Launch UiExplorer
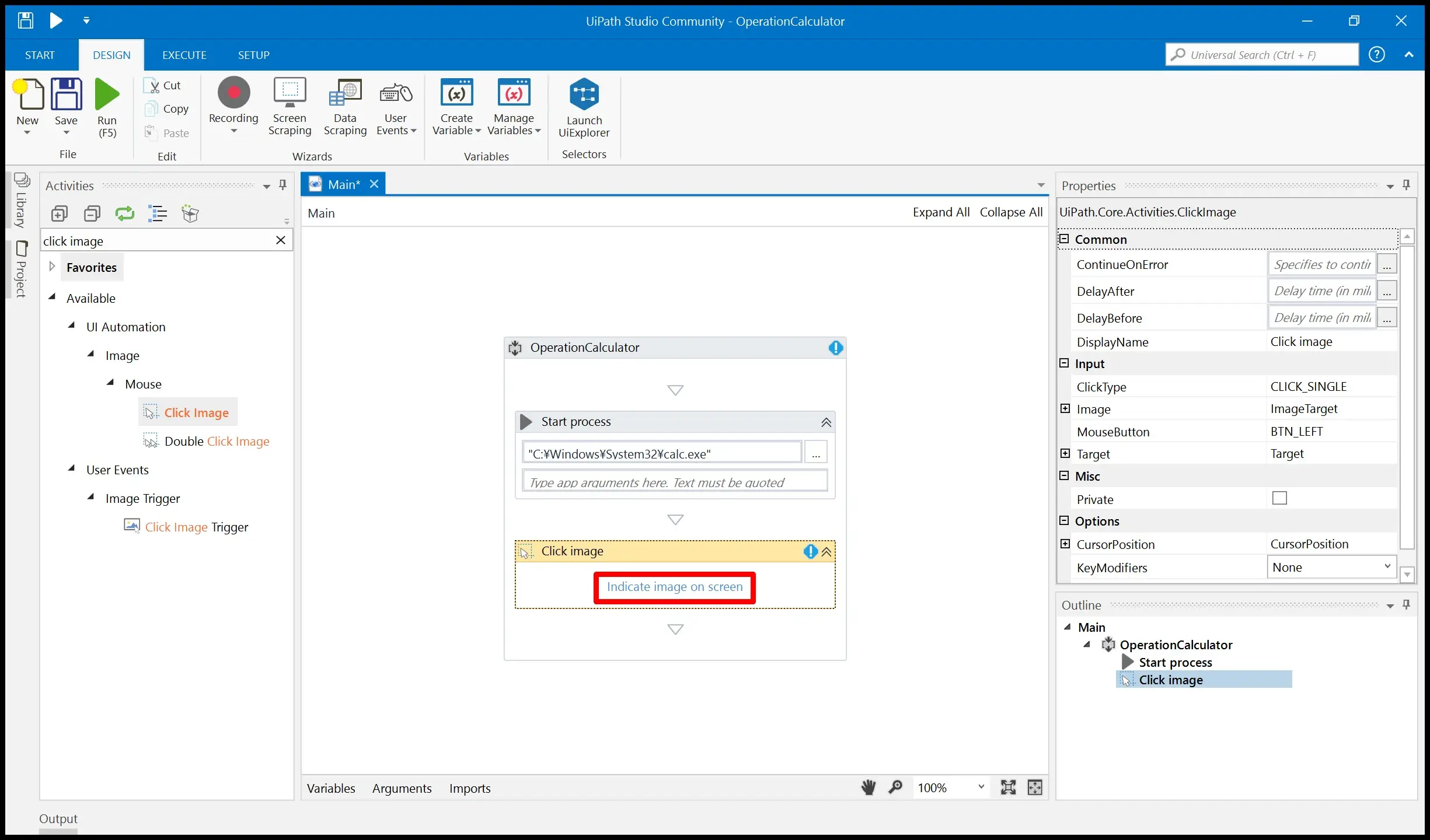 584,108
